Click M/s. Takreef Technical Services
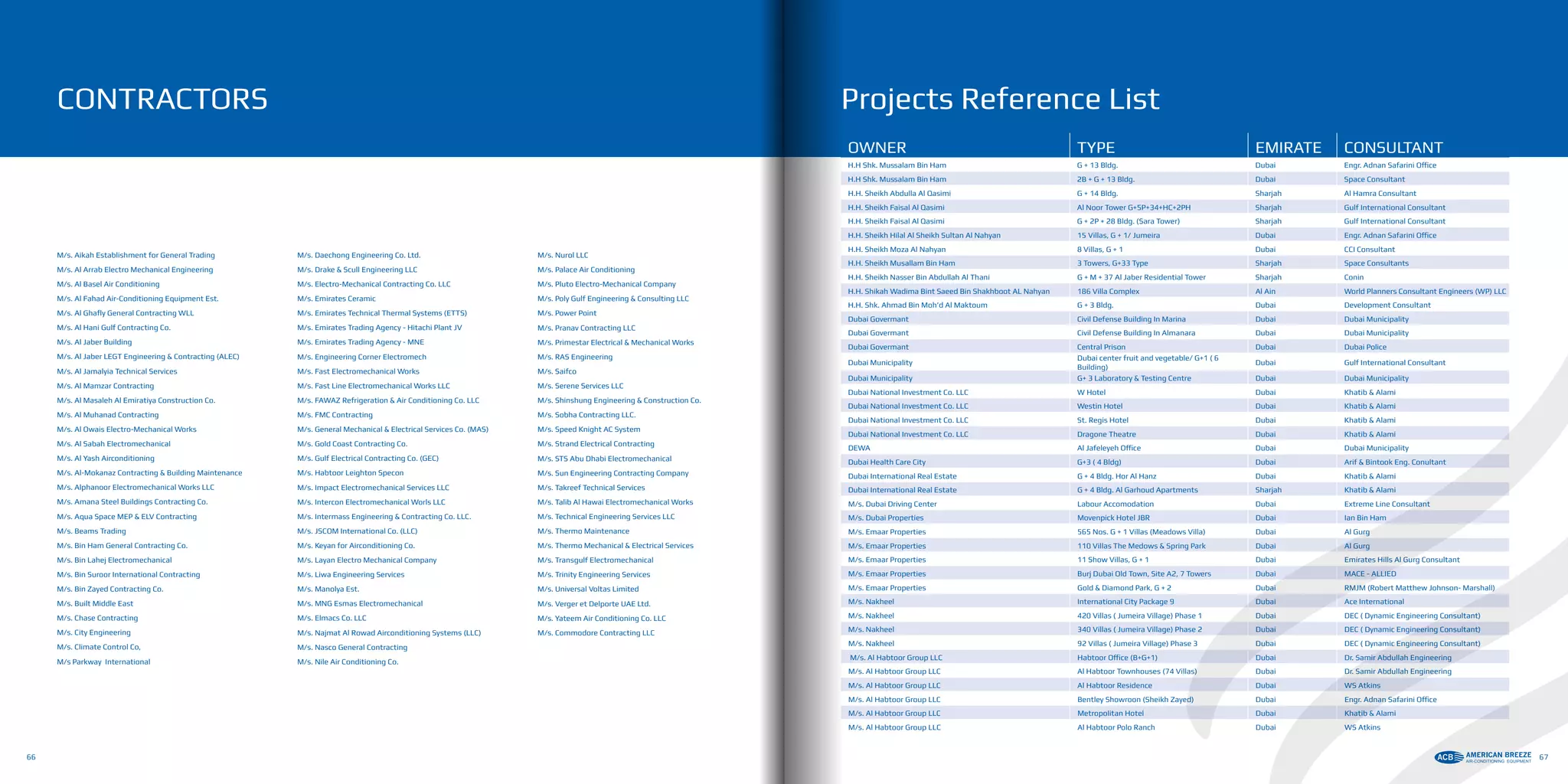 591,488
